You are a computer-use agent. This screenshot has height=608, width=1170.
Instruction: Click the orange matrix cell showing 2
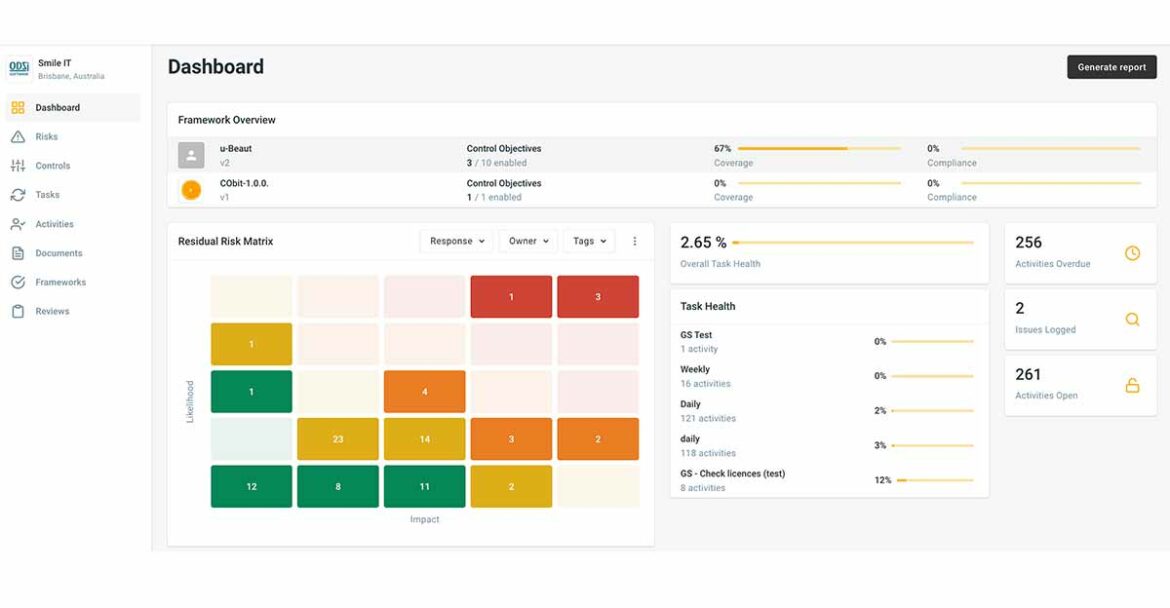[x=598, y=439]
